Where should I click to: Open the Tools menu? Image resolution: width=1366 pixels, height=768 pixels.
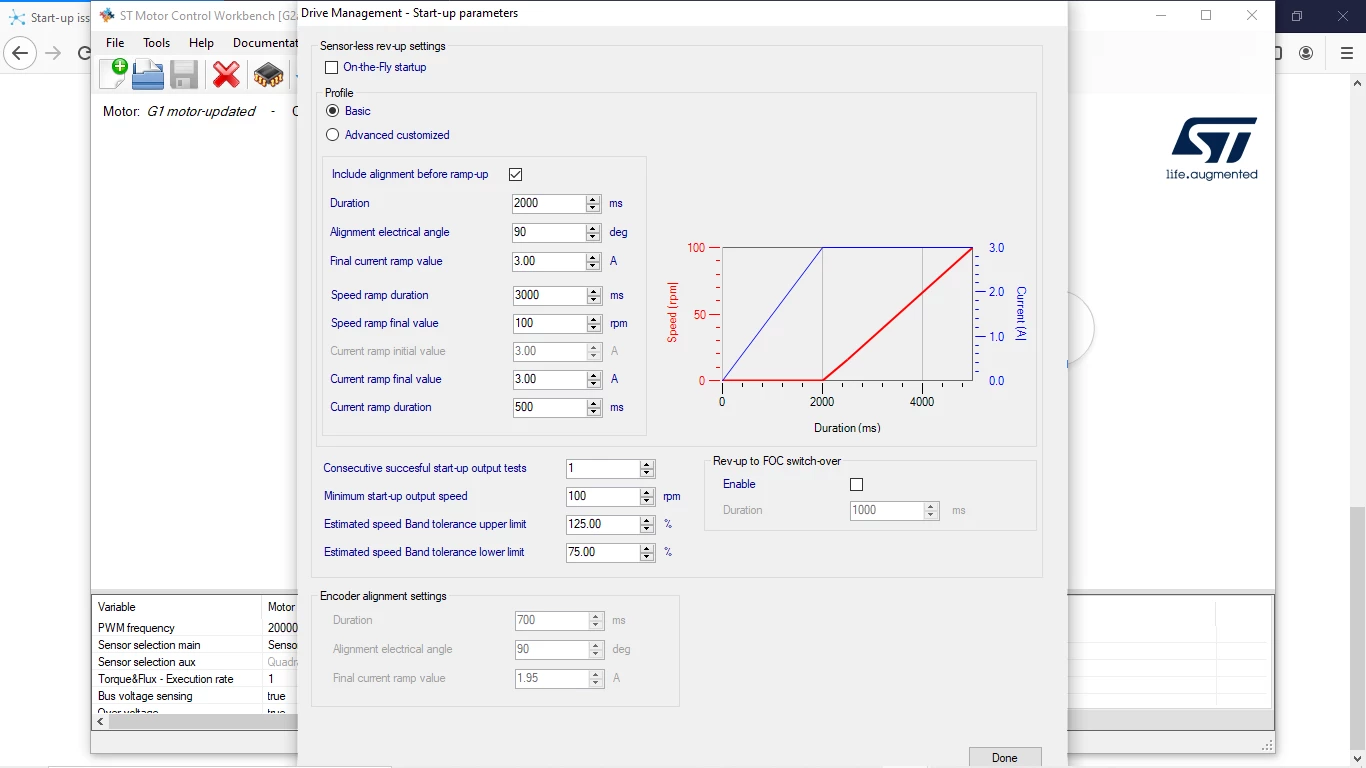click(x=157, y=43)
